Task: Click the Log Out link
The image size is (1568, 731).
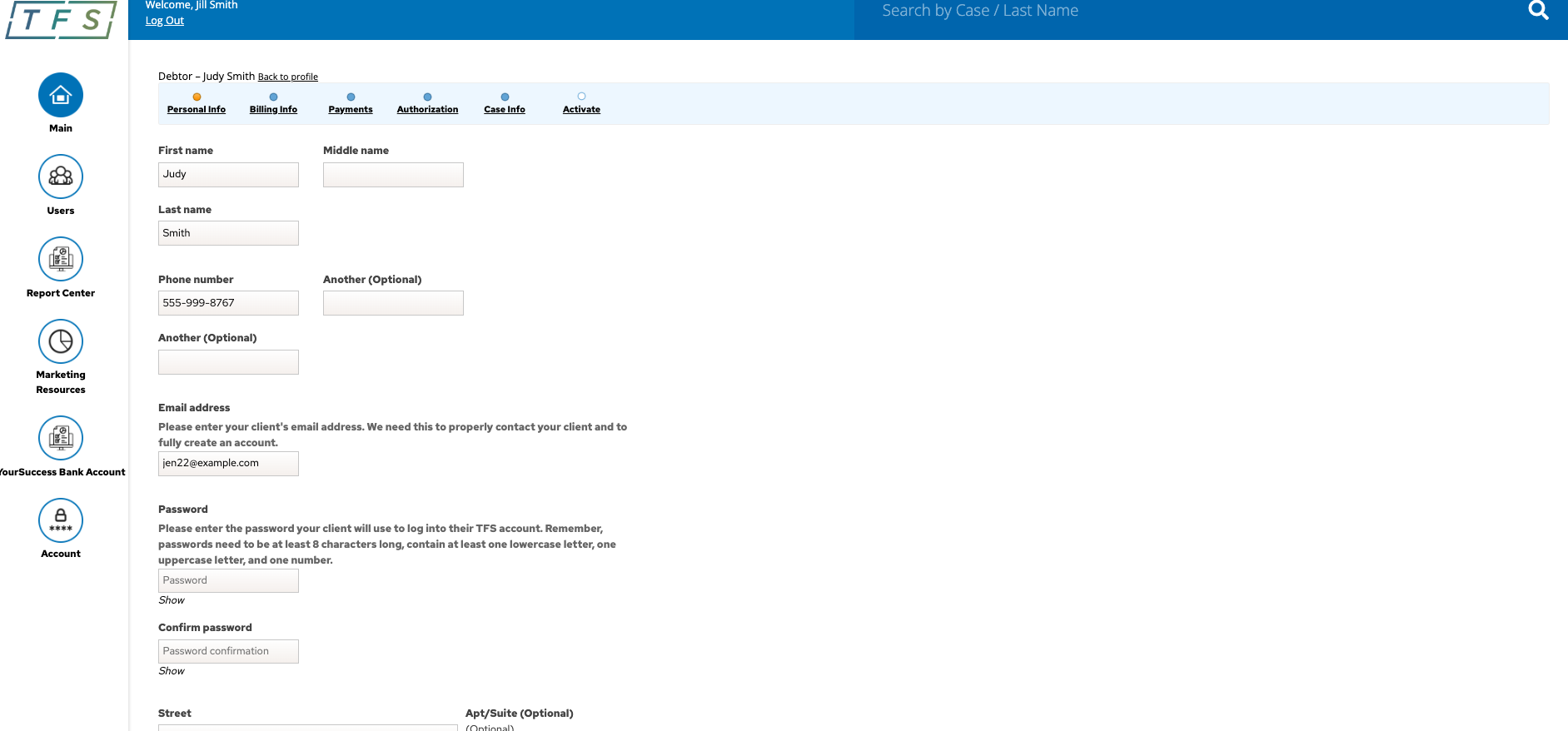Action: point(165,21)
